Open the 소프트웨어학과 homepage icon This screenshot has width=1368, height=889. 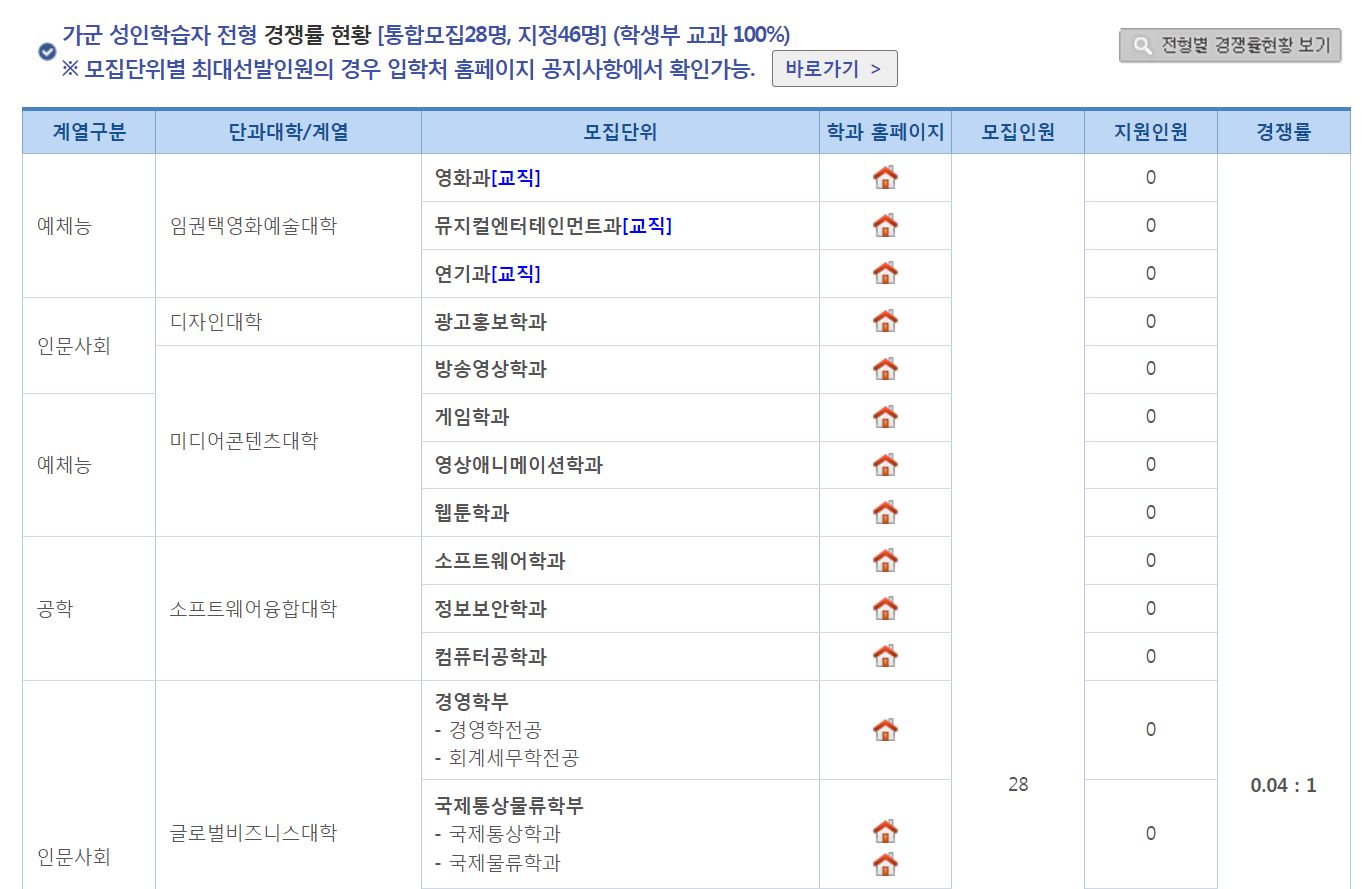885,561
